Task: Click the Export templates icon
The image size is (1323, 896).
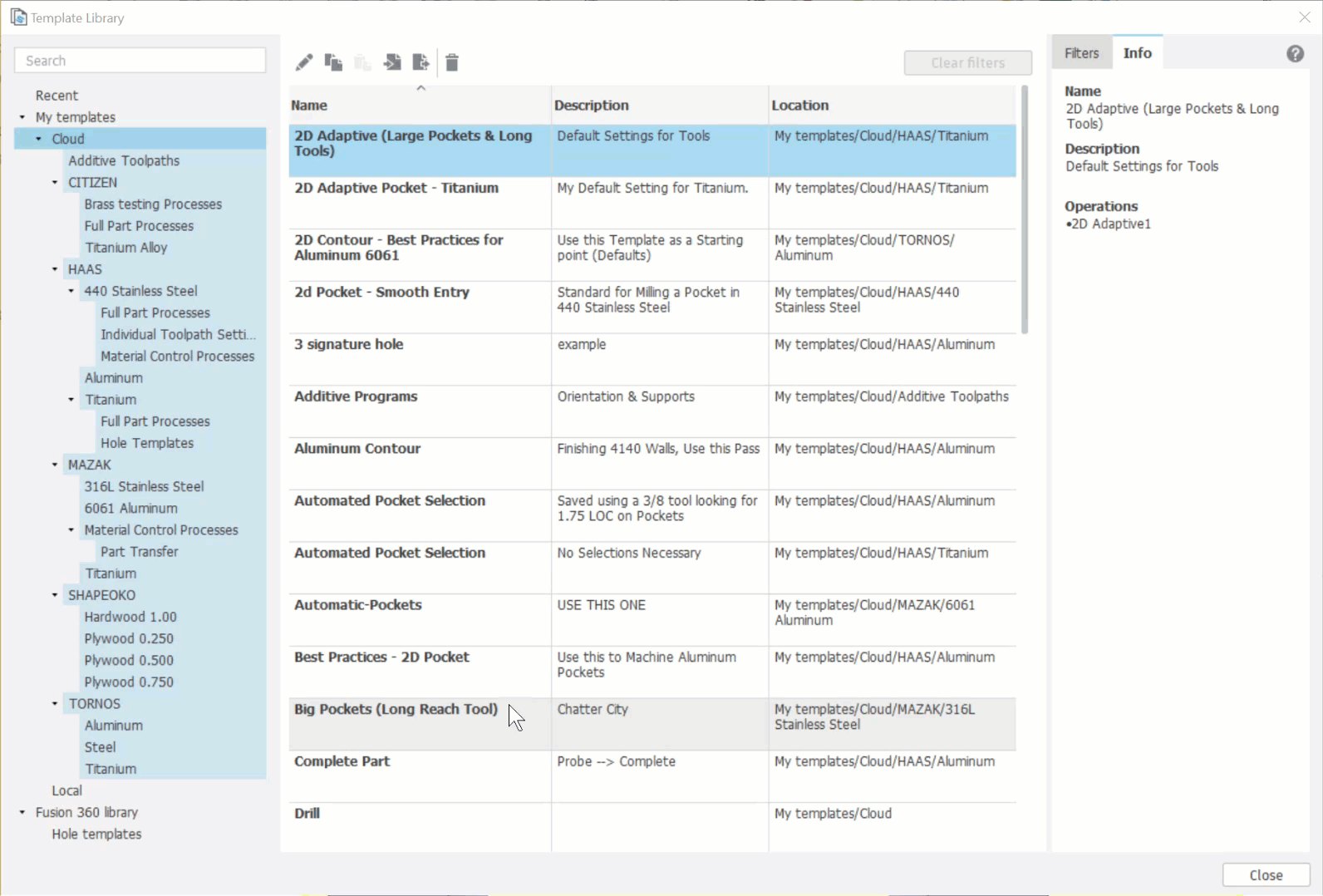Action: point(421,62)
